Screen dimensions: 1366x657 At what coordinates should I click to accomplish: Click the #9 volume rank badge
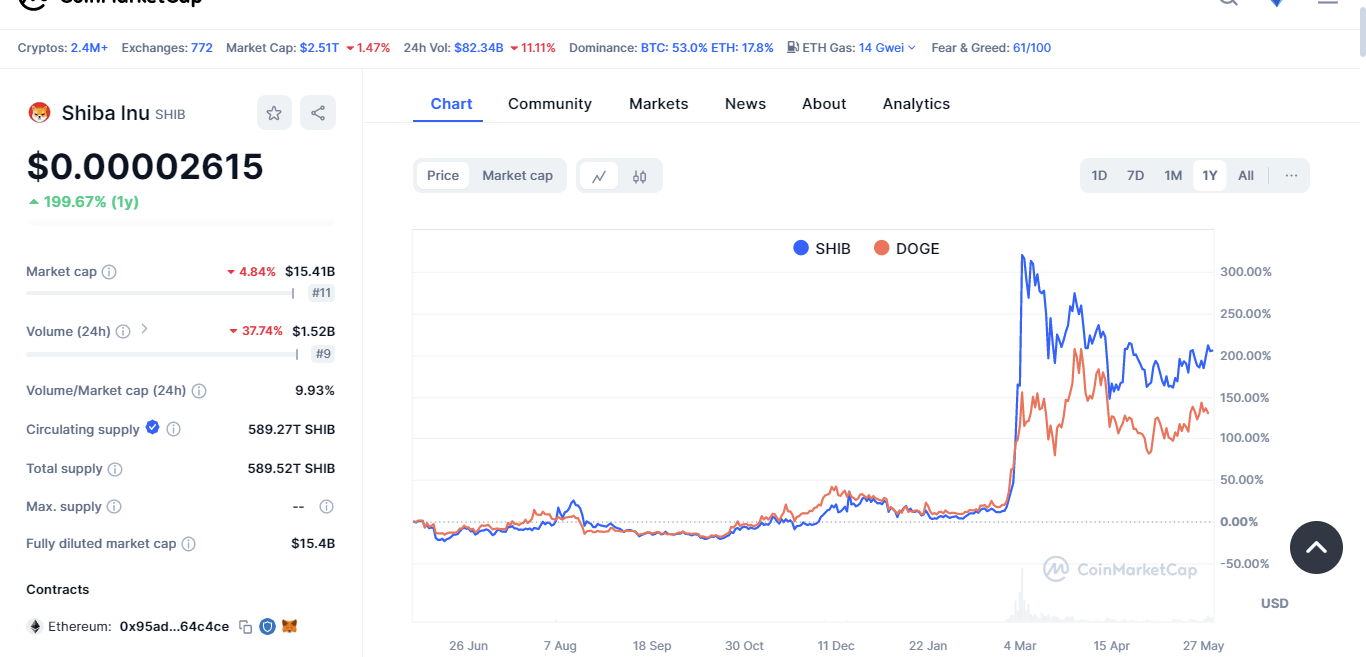coord(323,353)
